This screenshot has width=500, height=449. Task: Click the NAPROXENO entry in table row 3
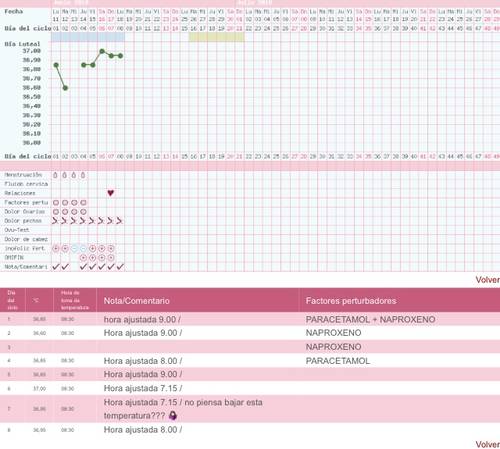(x=333, y=347)
